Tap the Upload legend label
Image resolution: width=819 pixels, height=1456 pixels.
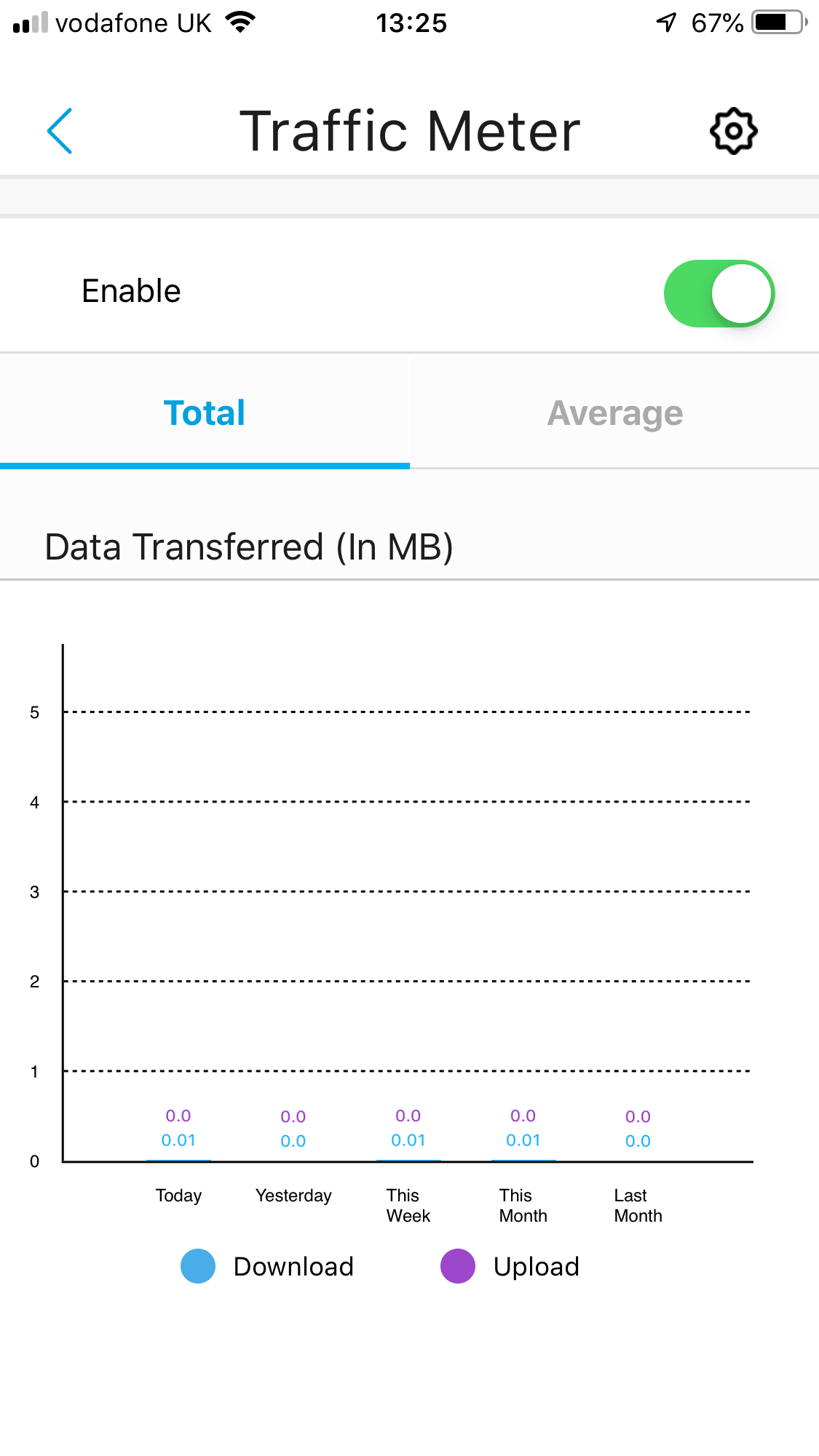point(537,1267)
